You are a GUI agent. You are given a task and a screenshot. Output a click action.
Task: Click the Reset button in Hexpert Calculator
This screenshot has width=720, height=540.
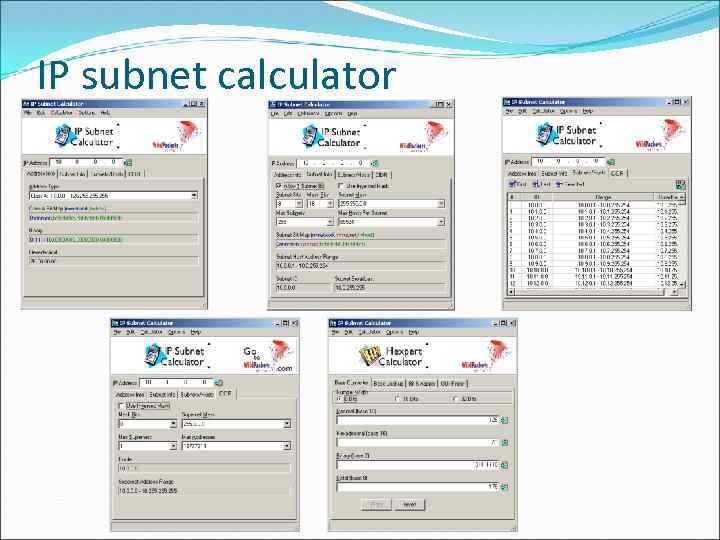[410, 505]
